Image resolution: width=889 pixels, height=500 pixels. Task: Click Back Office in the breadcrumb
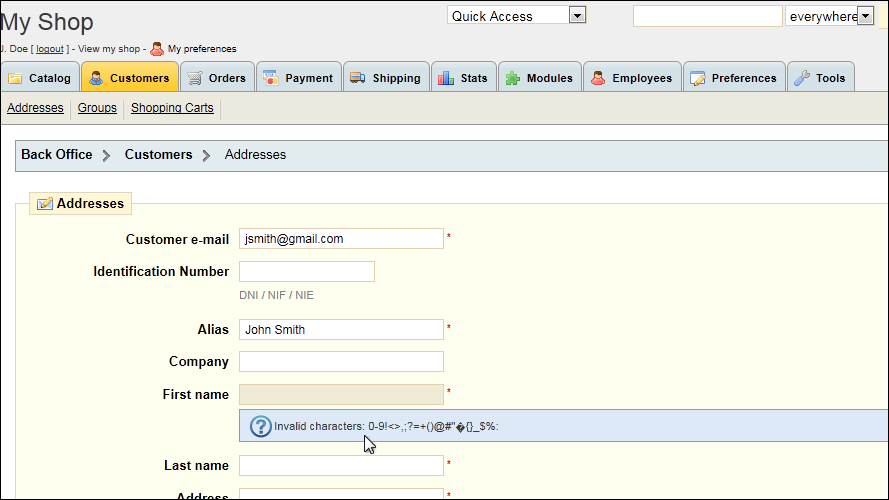(57, 154)
